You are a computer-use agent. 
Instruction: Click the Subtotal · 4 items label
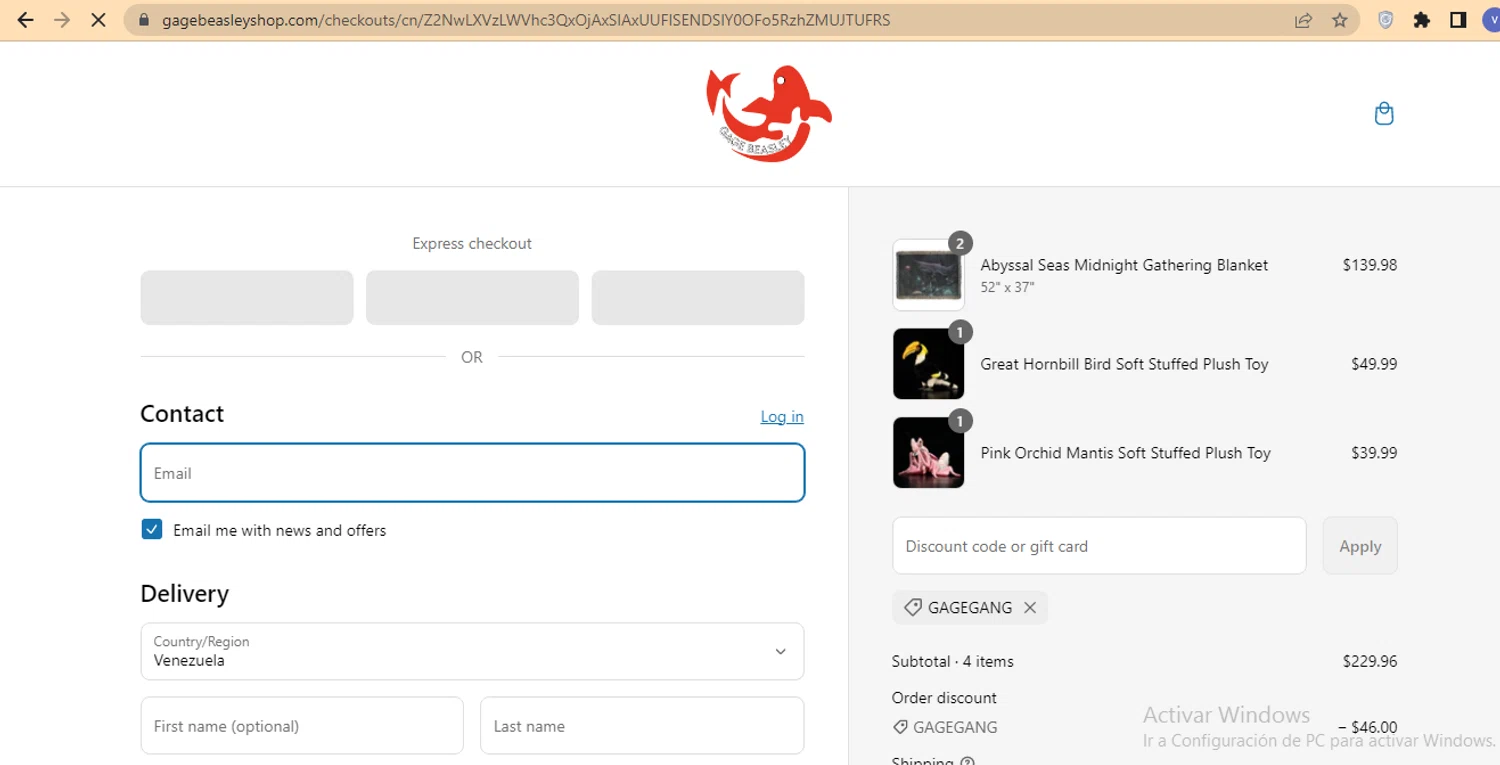click(x=952, y=661)
